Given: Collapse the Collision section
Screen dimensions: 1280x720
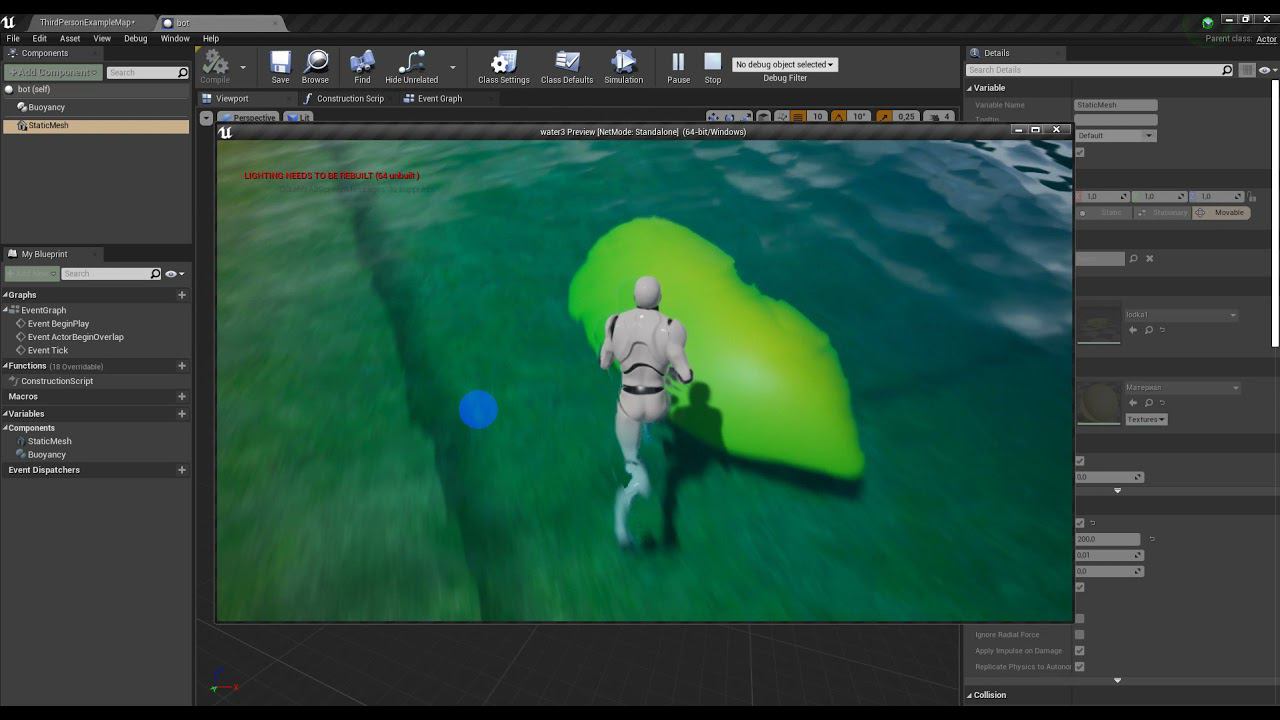Looking at the screenshot, I should click(970, 695).
